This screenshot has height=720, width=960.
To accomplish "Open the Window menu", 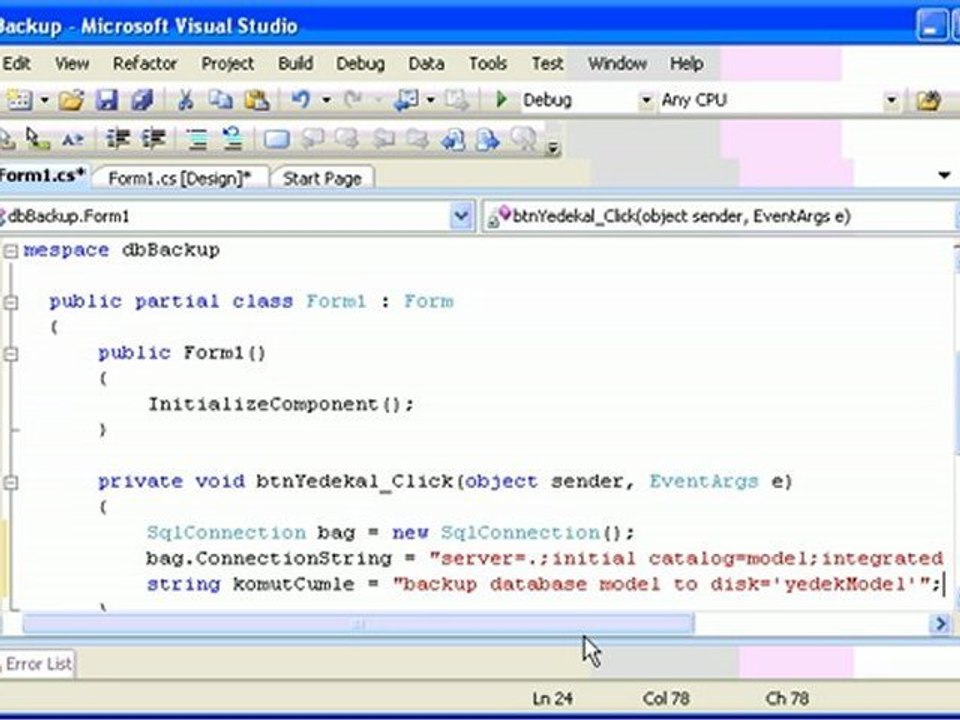I will coord(617,63).
